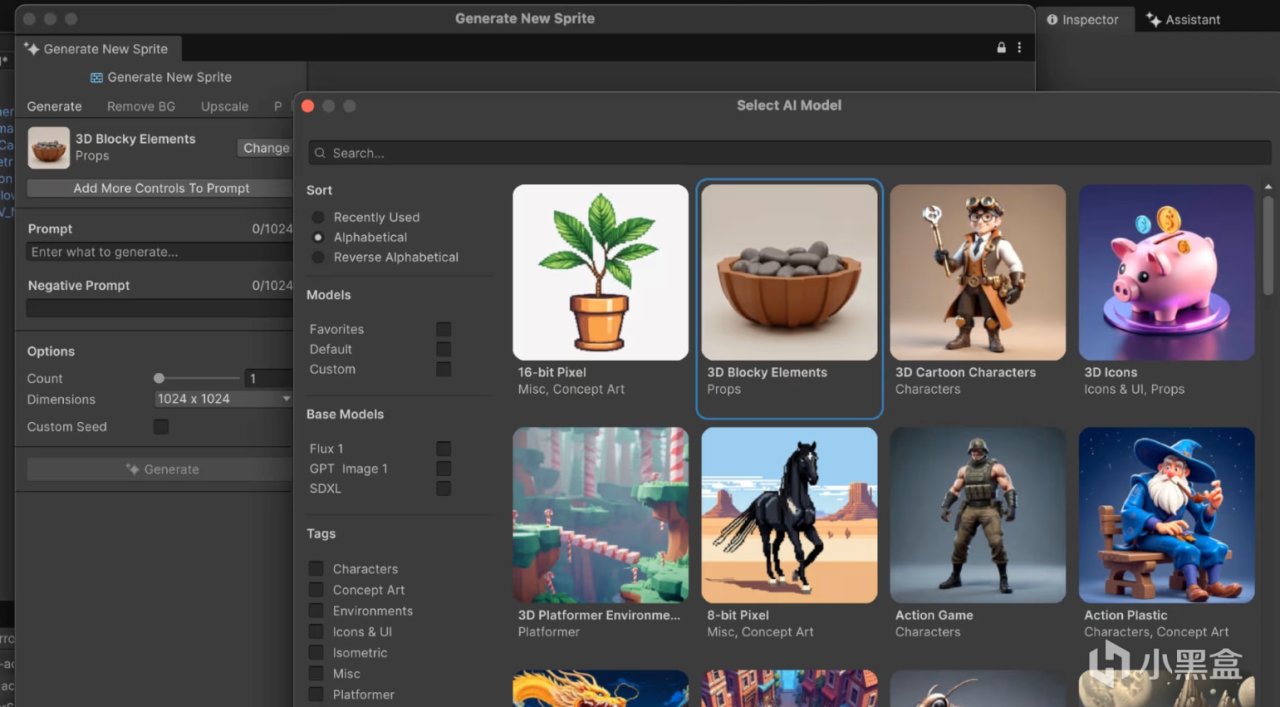This screenshot has height=707, width=1280.
Task: Select the 3D Blocky Elements model card
Action: point(789,298)
